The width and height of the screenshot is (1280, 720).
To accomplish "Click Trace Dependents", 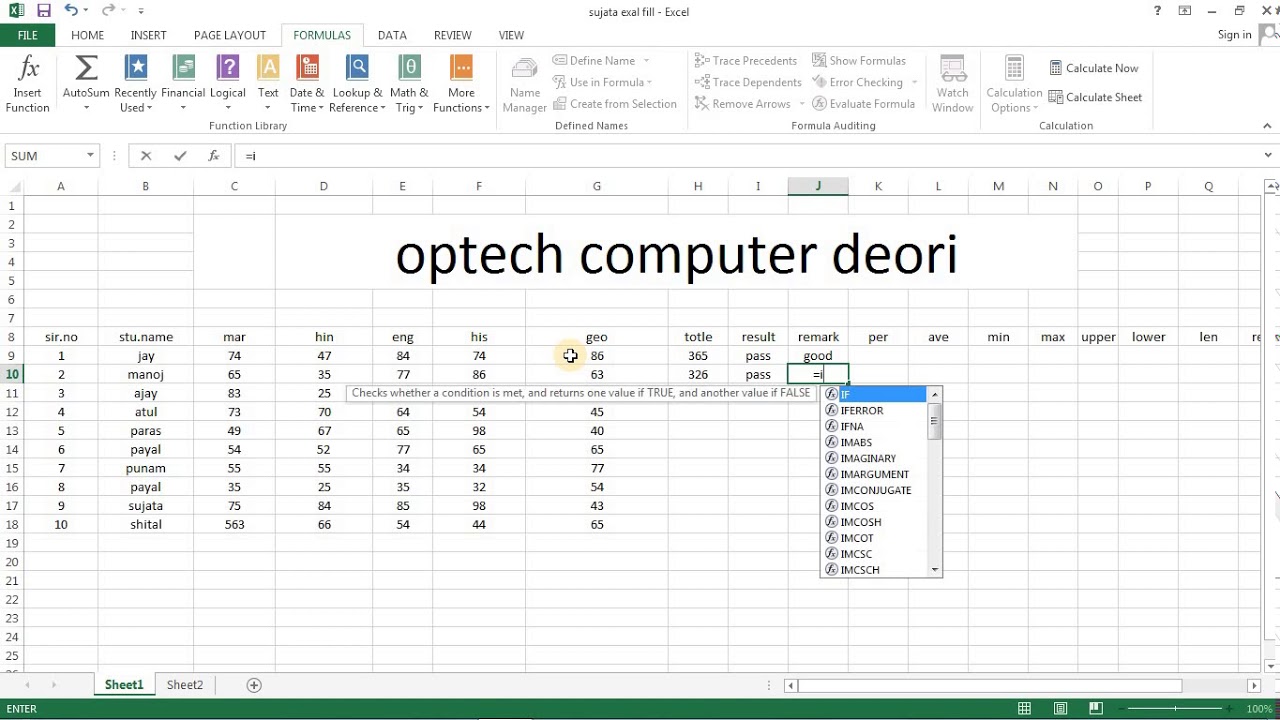I will coord(748,82).
